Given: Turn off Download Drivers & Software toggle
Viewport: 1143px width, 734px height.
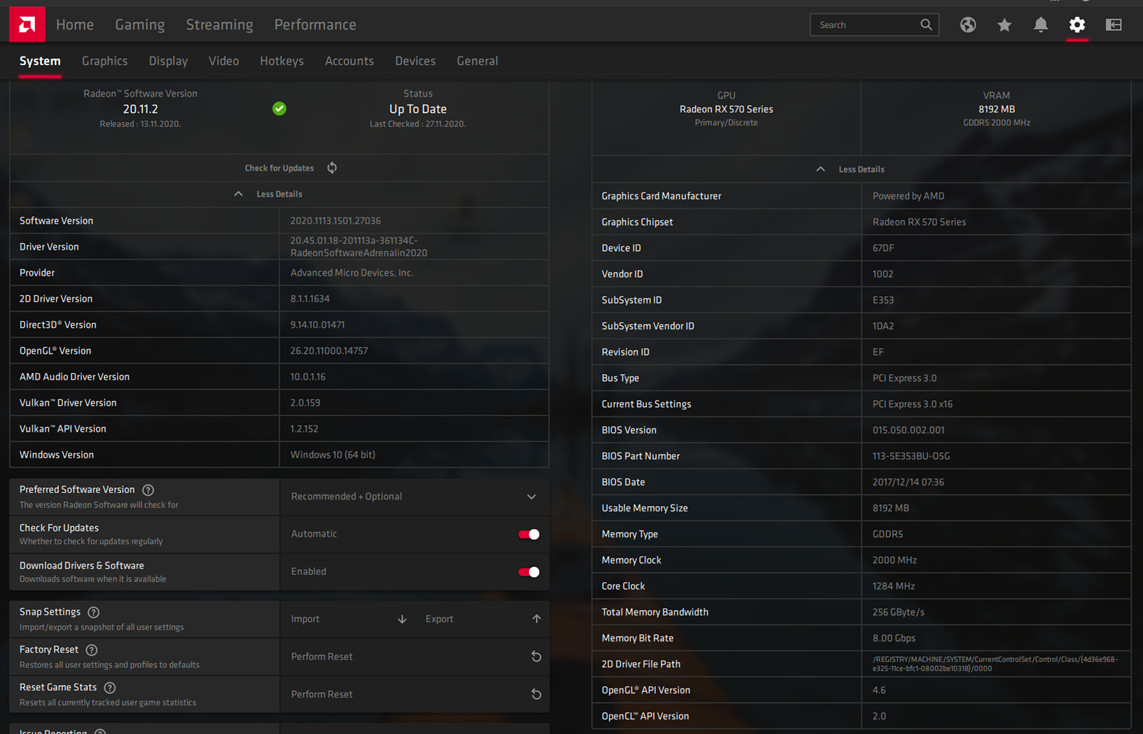Looking at the screenshot, I should click(x=529, y=572).
